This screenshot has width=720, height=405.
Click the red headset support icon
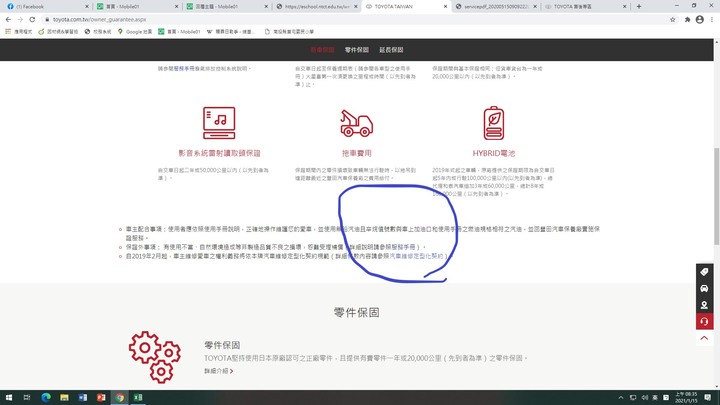pyautogui.click(x=704, y=321)
